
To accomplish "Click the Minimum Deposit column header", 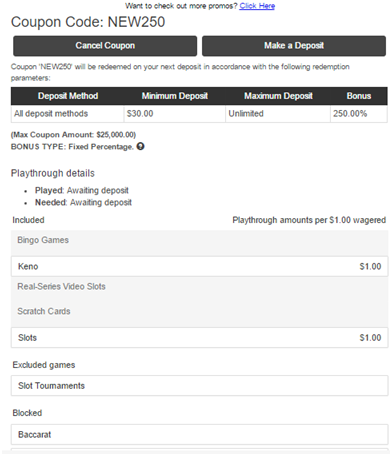I will coord(175,96).
